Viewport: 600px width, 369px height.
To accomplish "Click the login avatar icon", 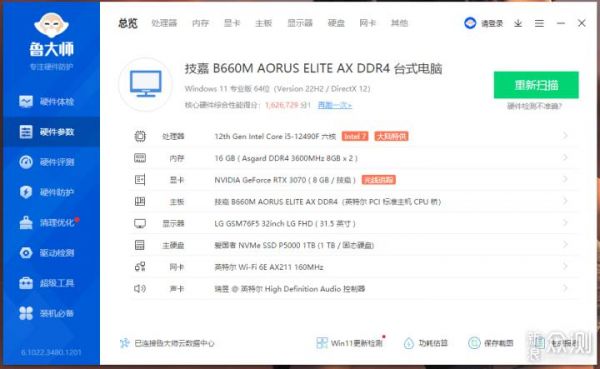I will point(470,23).
